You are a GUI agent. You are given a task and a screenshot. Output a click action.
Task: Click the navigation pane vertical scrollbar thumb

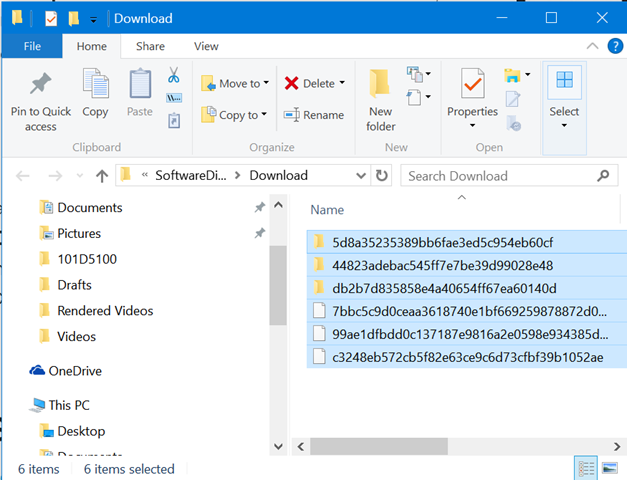click(278, 285)
